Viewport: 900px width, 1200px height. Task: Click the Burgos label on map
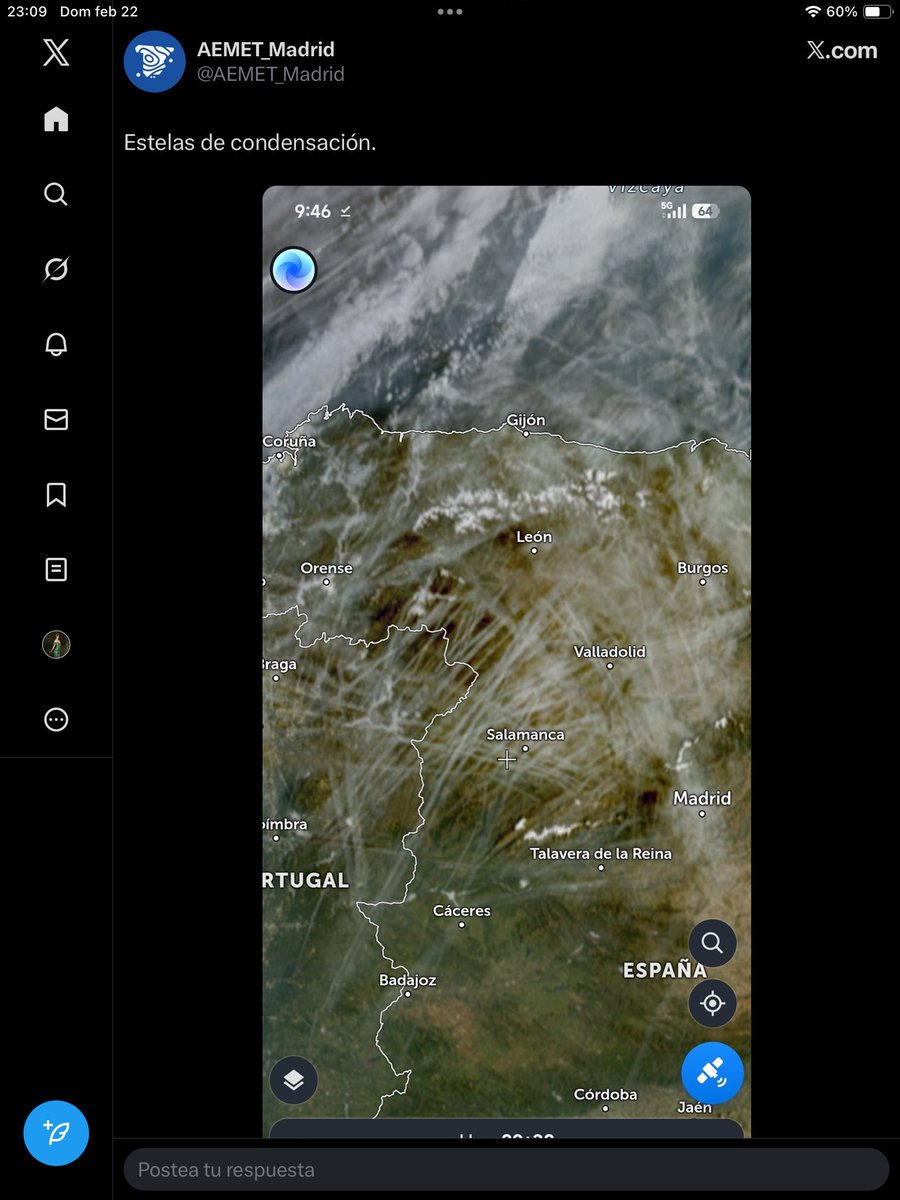703,567
